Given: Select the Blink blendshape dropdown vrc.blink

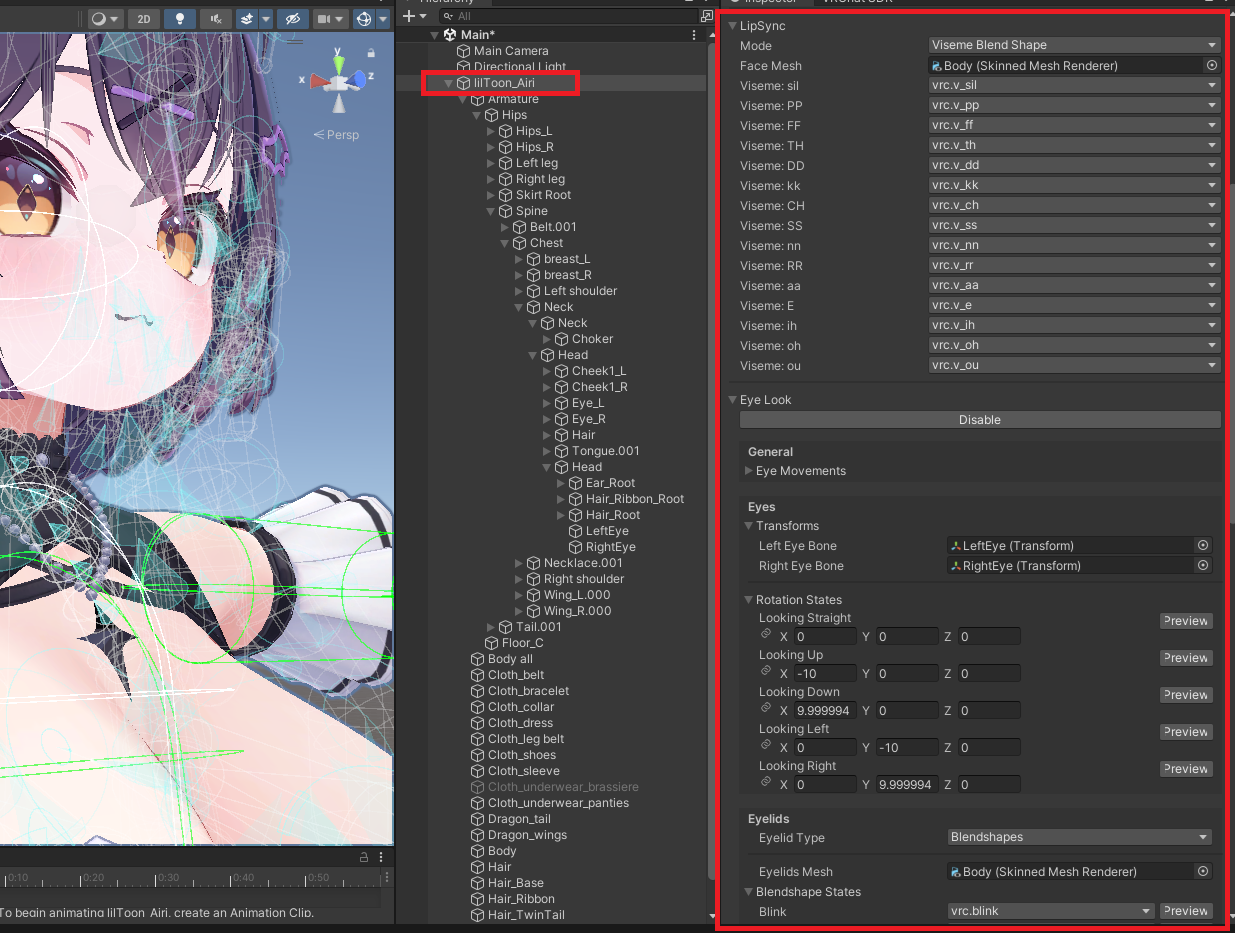Looking at the screenshot, I should (1049, 911).
